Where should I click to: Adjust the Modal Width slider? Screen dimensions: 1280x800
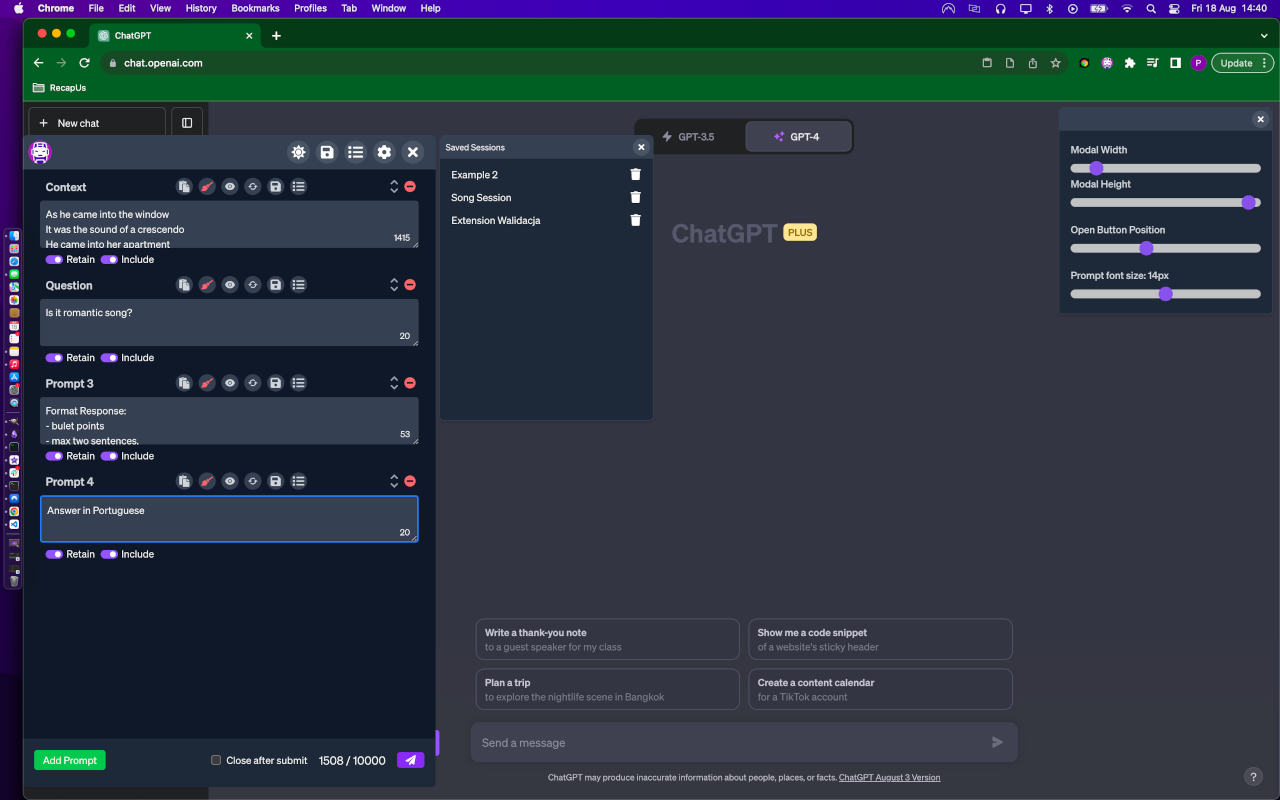click(1165, 168)
